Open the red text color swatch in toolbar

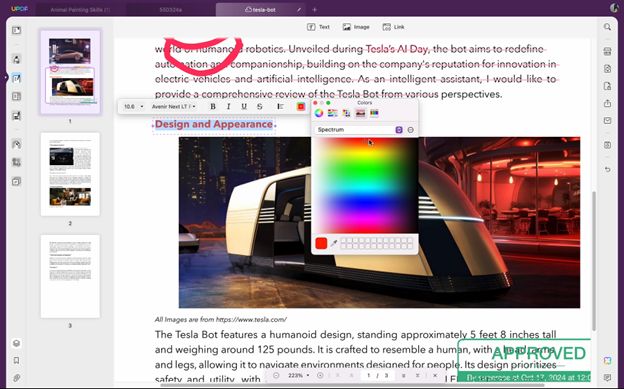301,106
